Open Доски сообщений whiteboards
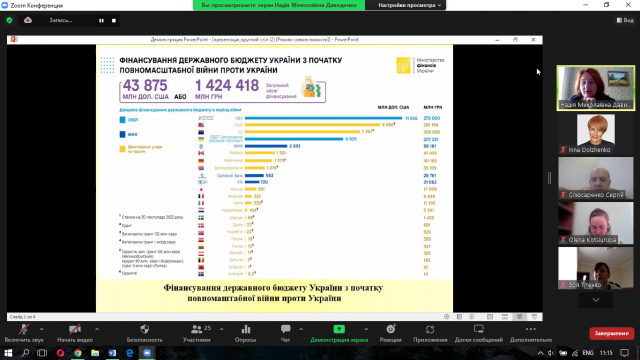The height and width of the screenshot is (360, 640). tap(479, 333)
